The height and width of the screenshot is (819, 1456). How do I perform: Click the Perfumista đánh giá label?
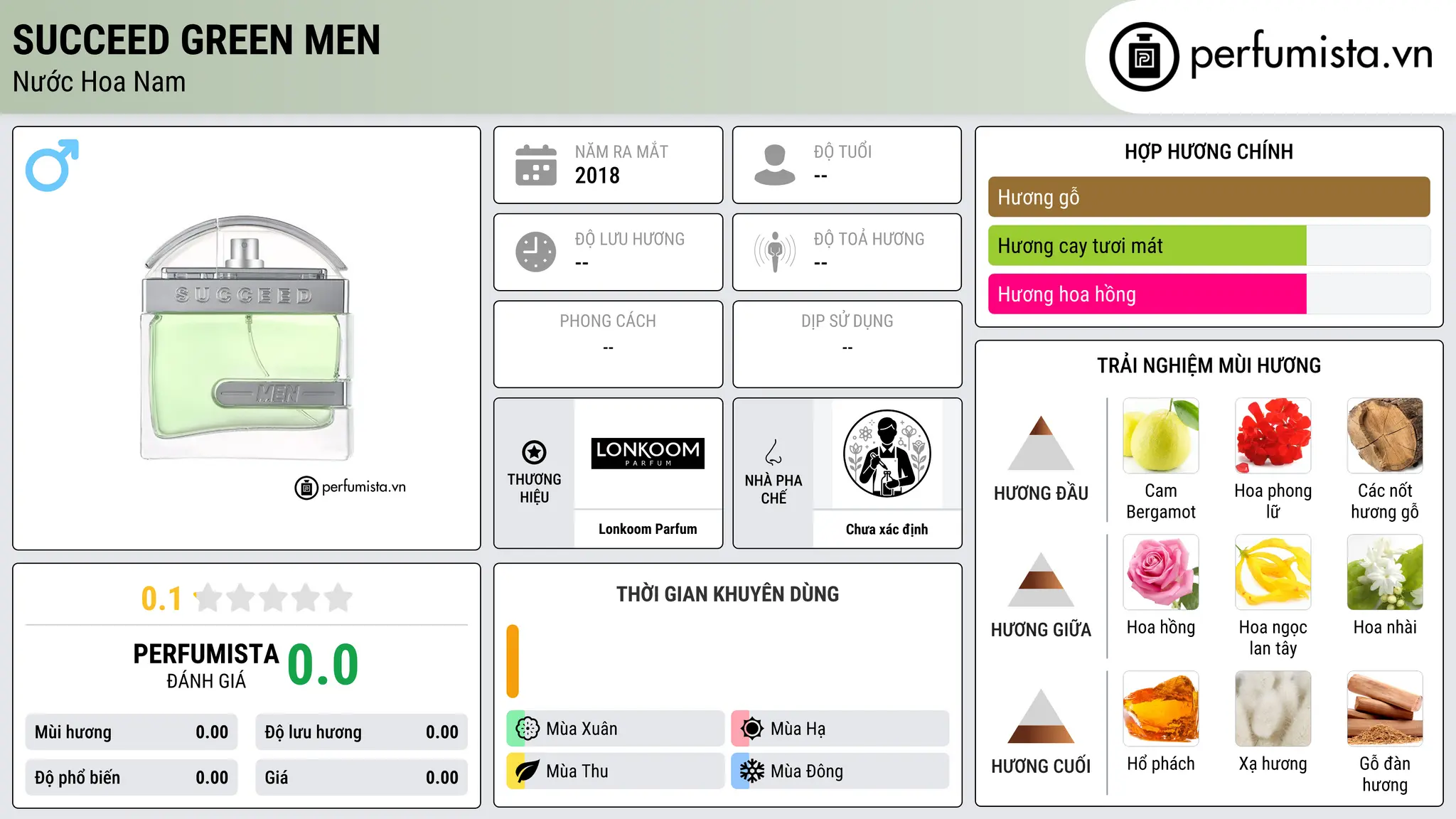(x=206, y=666)
